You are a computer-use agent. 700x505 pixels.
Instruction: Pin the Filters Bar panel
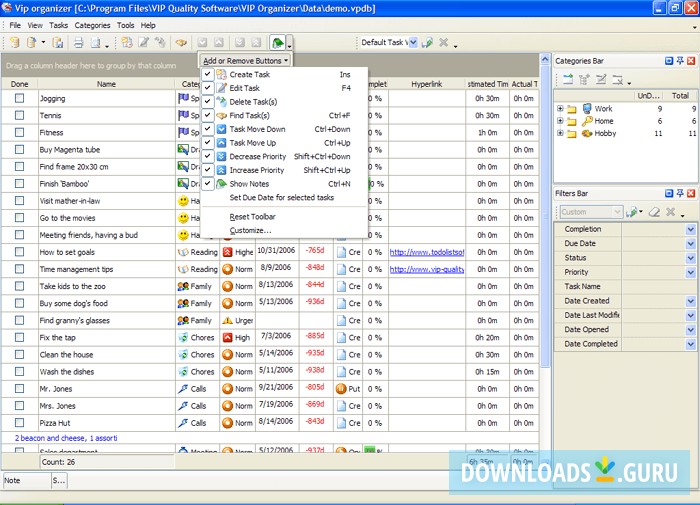(680, 193)
